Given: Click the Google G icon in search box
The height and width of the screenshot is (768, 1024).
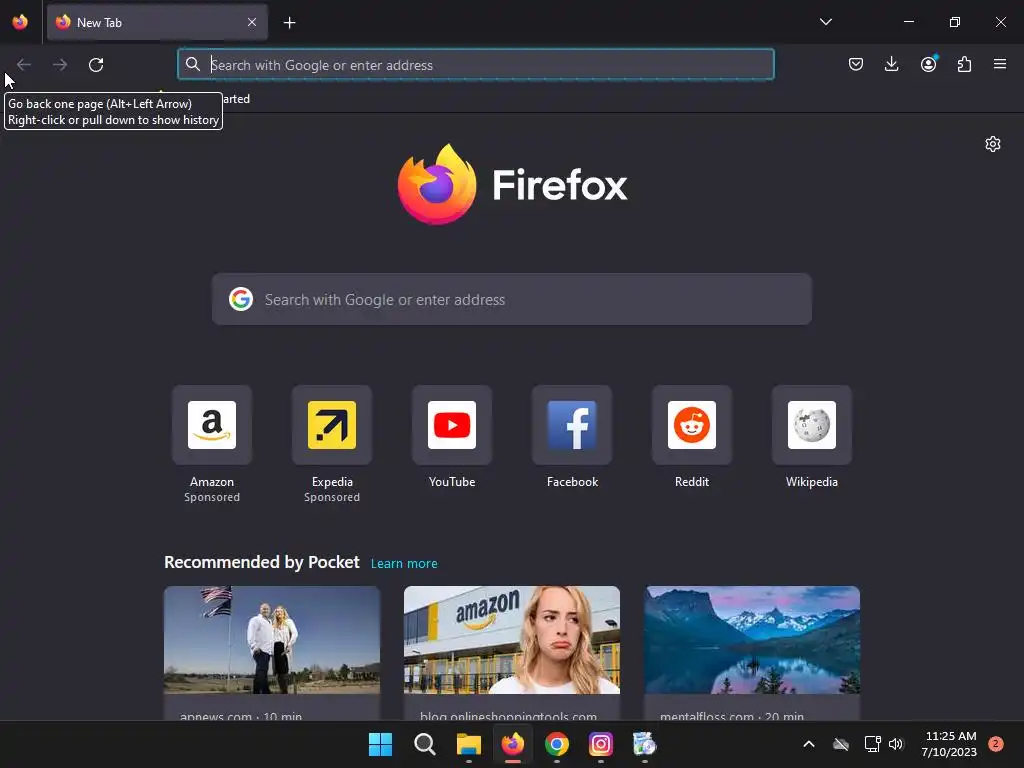Looking at the screenshot, I should [241, 299].
